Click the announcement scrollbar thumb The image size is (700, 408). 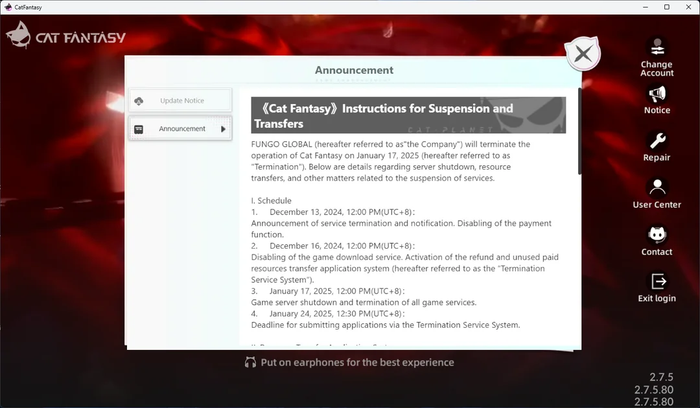579,131
